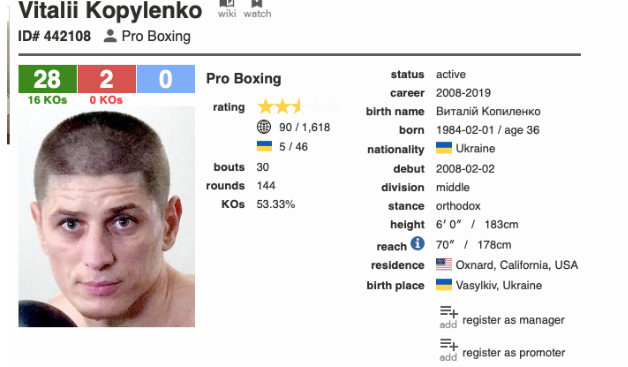Open the Oxnard, California, USA residence link
This screenshot has height=367, width=628.
click(517, 265)
